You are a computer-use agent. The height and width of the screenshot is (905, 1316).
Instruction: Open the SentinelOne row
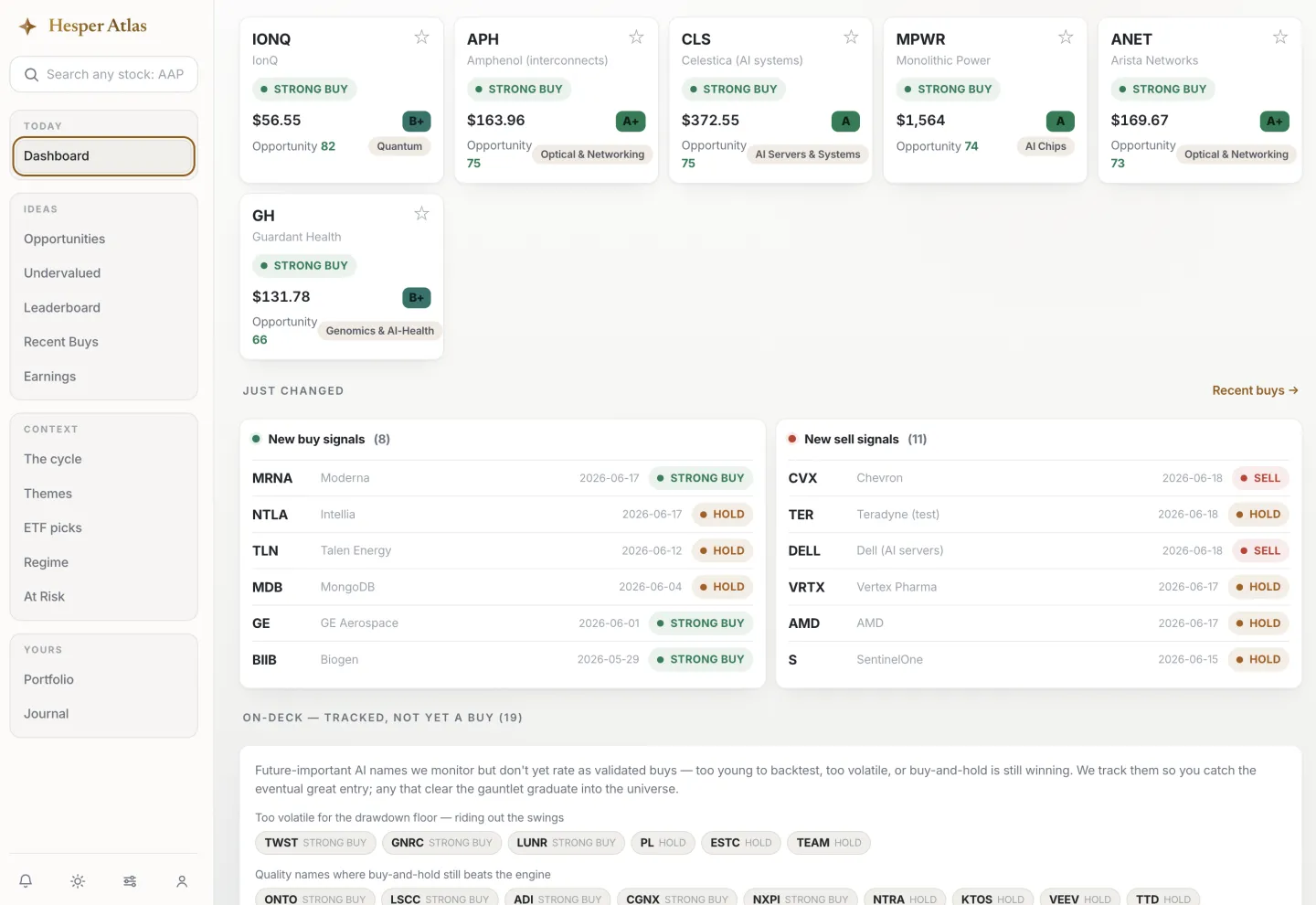[x=1039, y=659]
